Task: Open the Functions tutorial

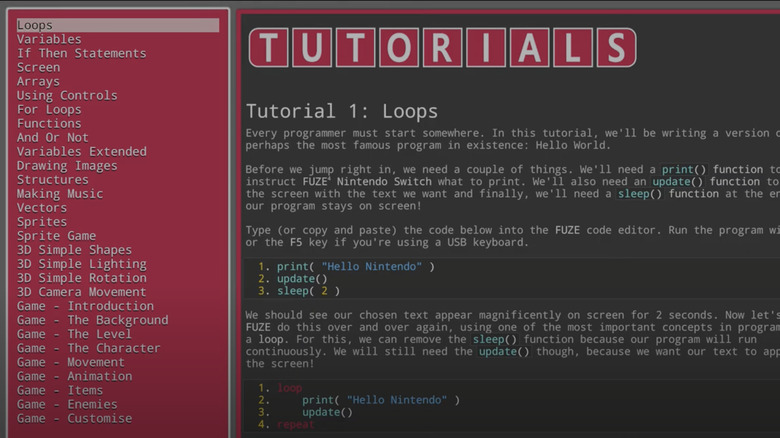Action: pos(49,123)
